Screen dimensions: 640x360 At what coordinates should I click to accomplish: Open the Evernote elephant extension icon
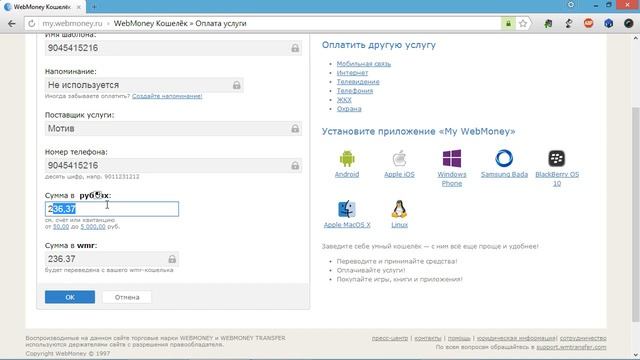(548, 24)
